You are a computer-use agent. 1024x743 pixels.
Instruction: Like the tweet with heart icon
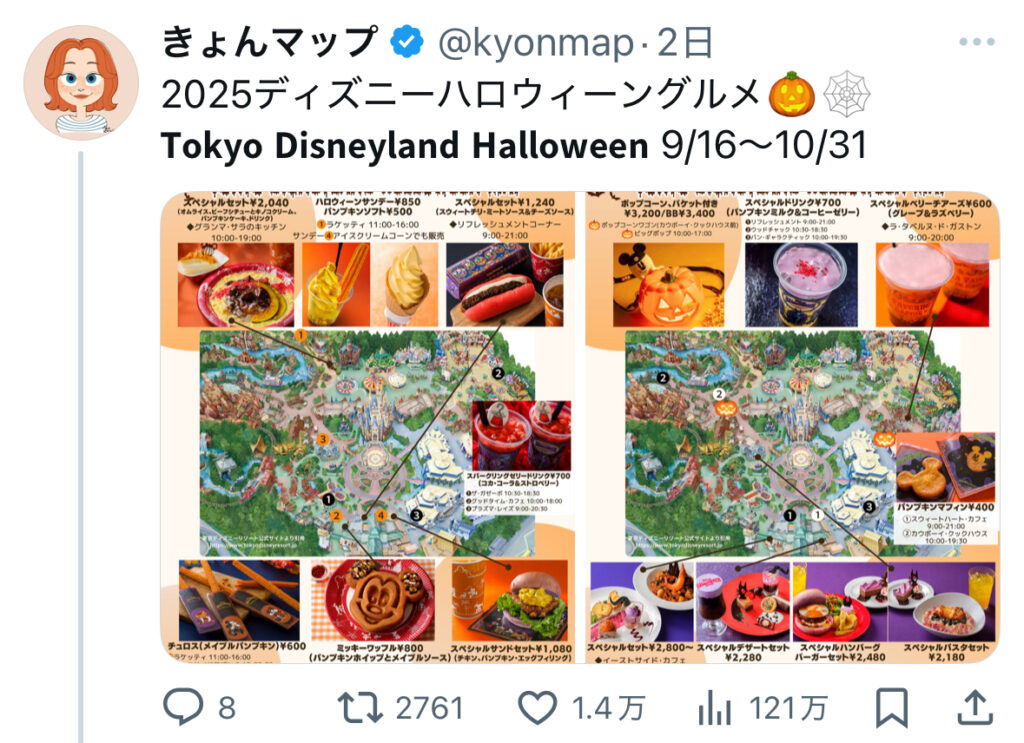[x=537, y=708]
